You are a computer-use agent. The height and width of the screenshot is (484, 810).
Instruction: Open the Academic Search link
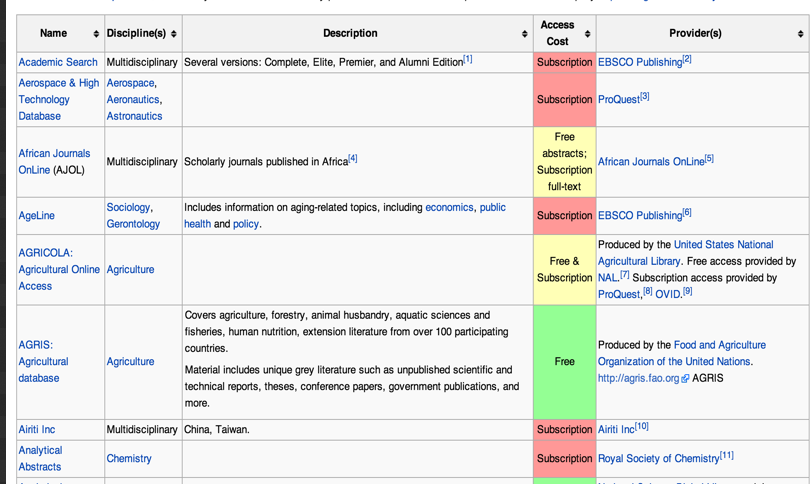(58, 62)
